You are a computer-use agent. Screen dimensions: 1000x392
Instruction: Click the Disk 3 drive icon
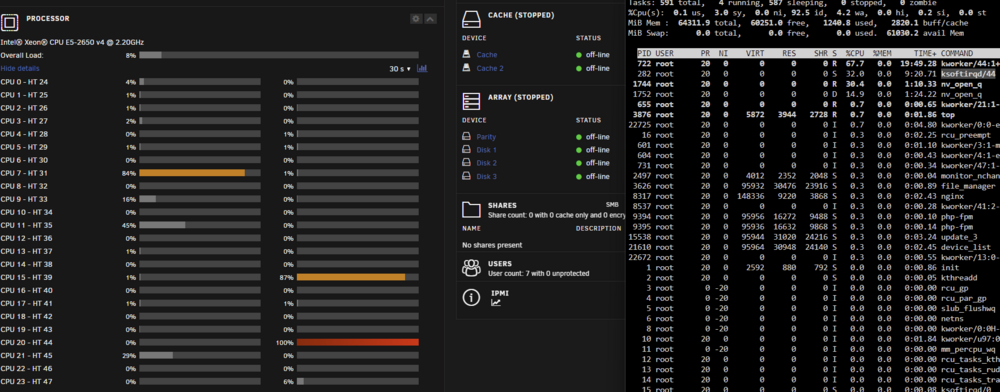(466, 177)
